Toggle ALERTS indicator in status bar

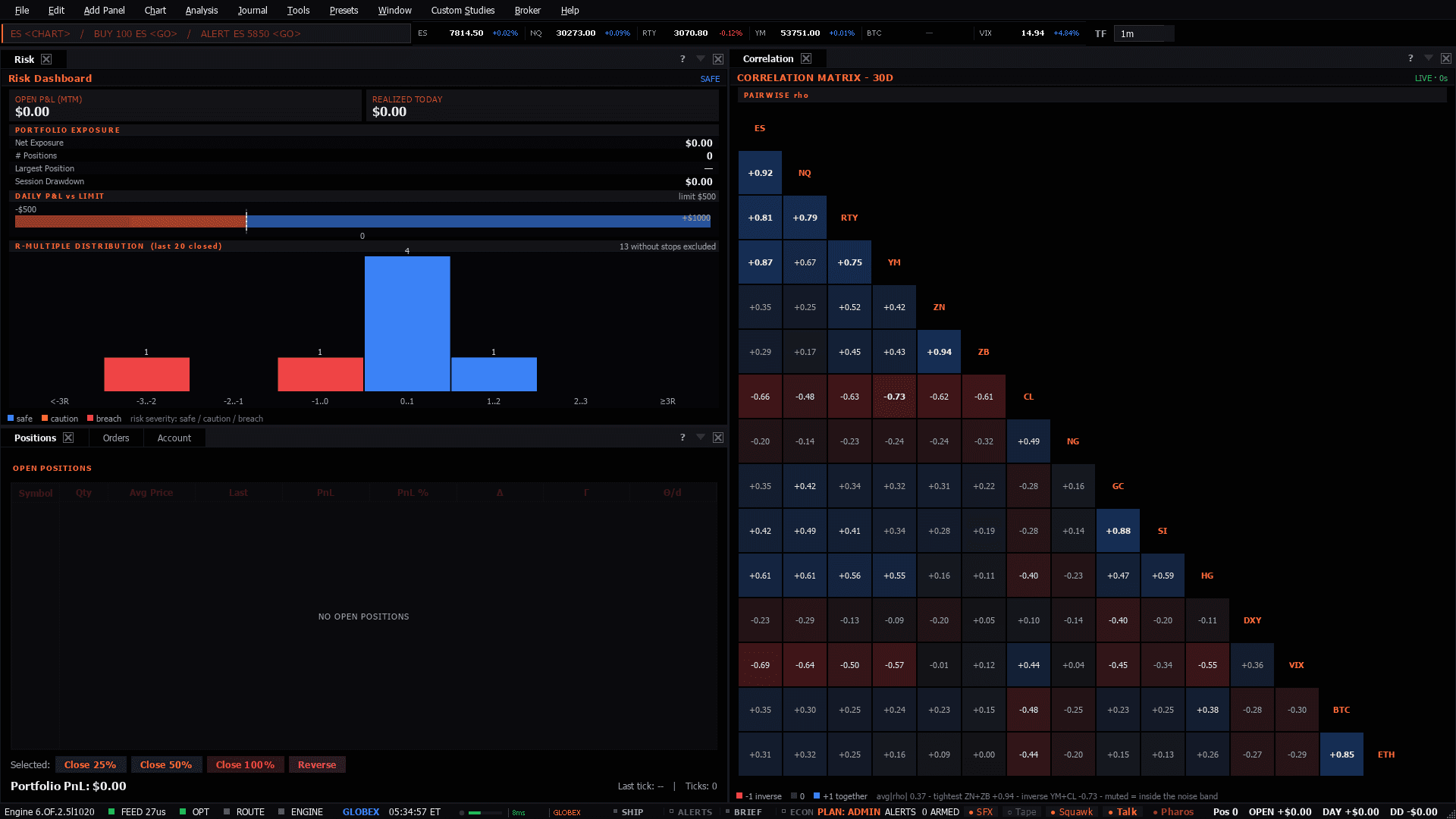[690, 811]
